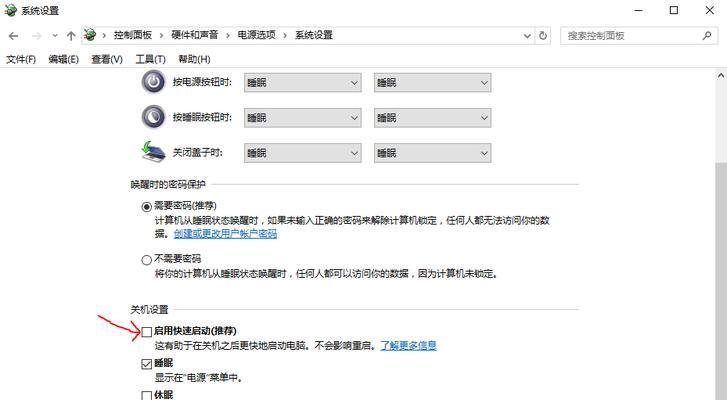The height and width of the screenshot is (400, 727).
Task: Open second dropdown for 关闭盖子时
Action: [433, 153]
